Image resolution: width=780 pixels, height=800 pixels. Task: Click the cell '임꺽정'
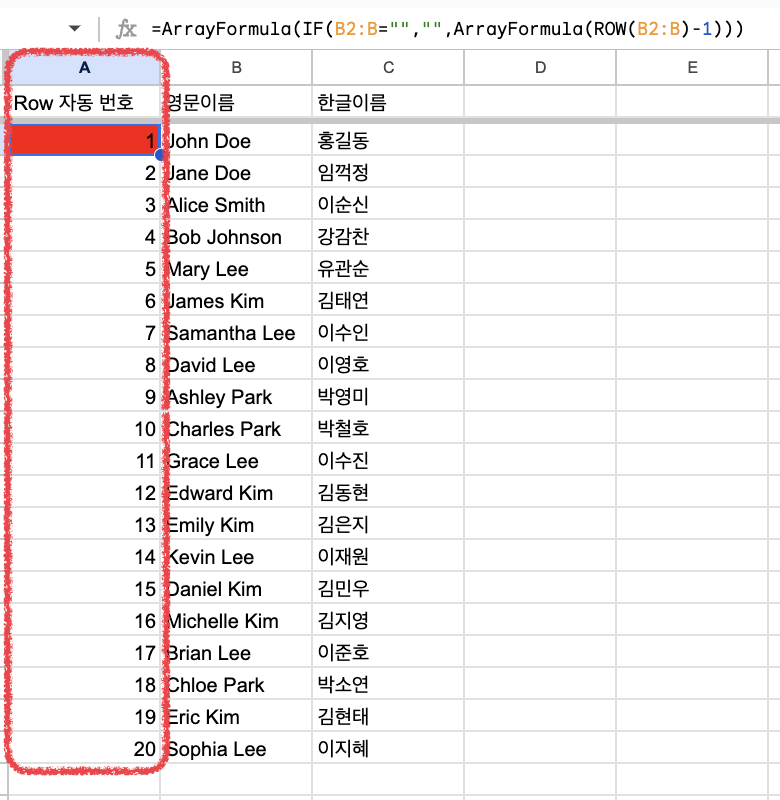[x=388, y=173]
